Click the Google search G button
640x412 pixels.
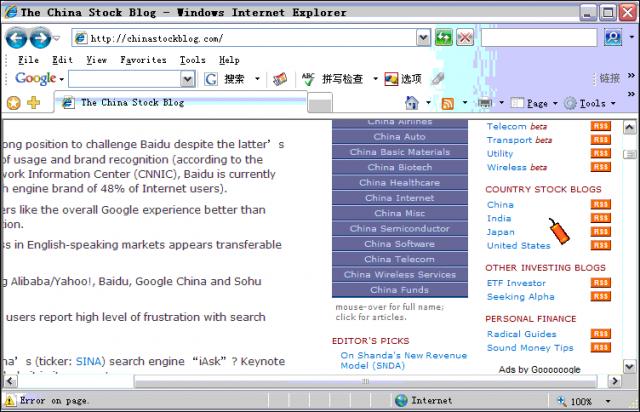point(211,79)
